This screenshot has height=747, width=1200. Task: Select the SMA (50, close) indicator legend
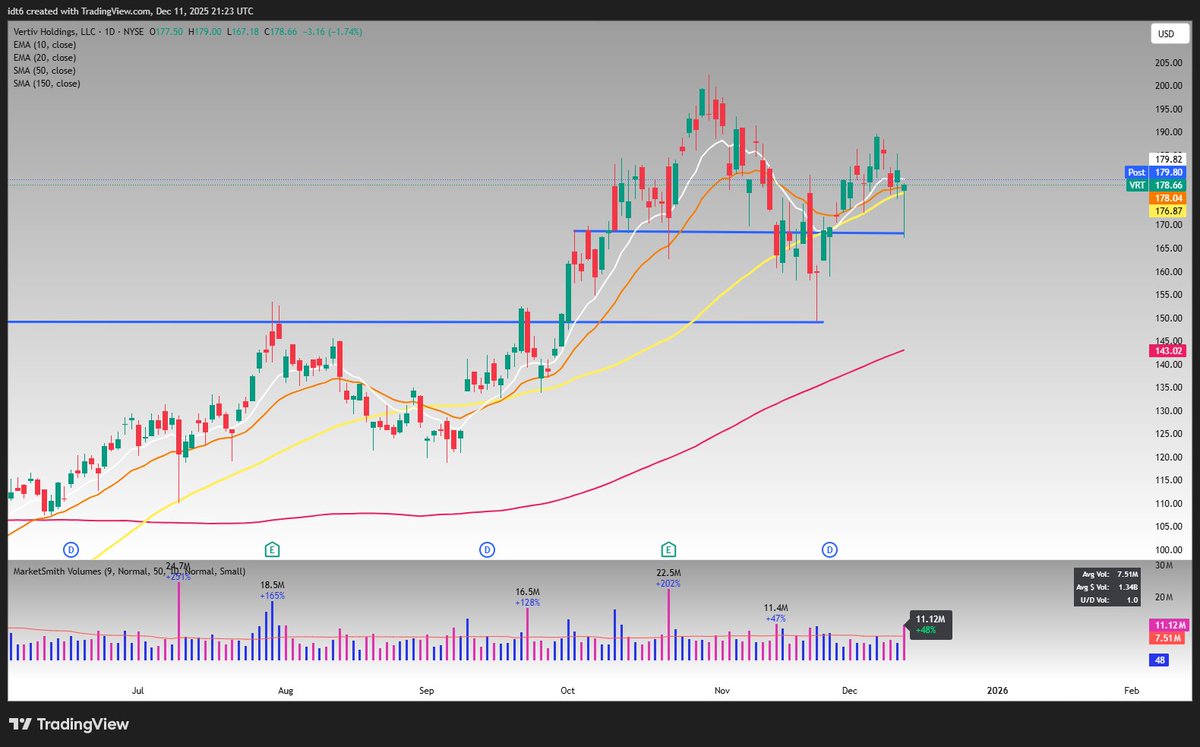point(45,71)
